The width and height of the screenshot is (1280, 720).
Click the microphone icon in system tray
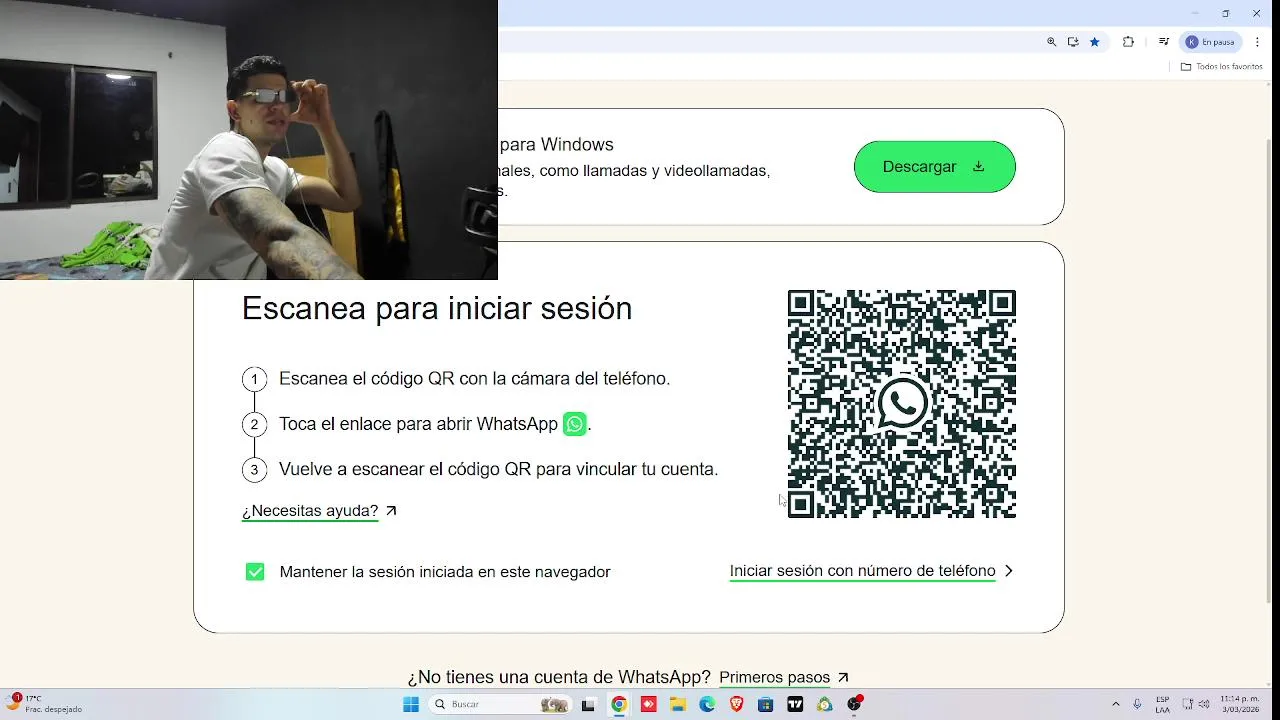point(1138,704)
